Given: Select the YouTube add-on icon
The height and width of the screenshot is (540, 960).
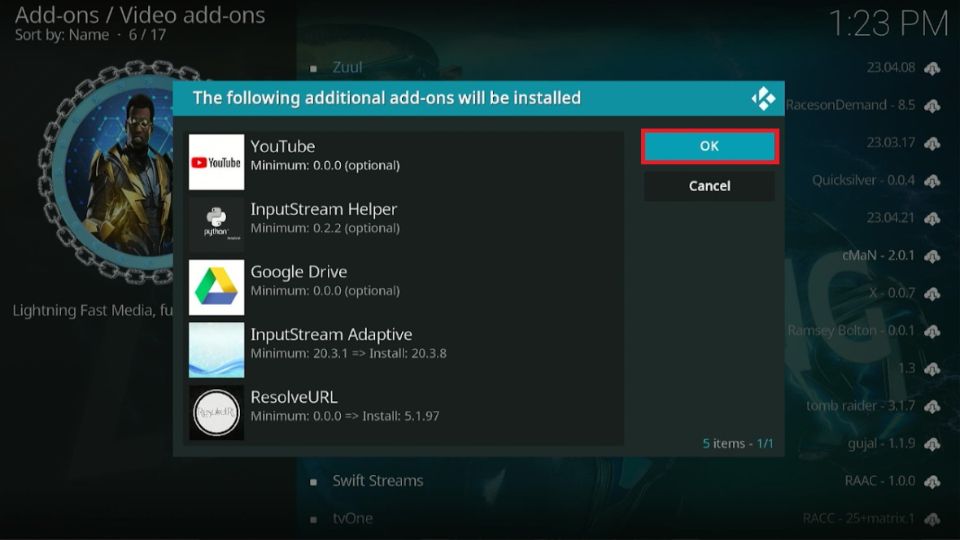Looking at the screenshot, I should (216, 162).
